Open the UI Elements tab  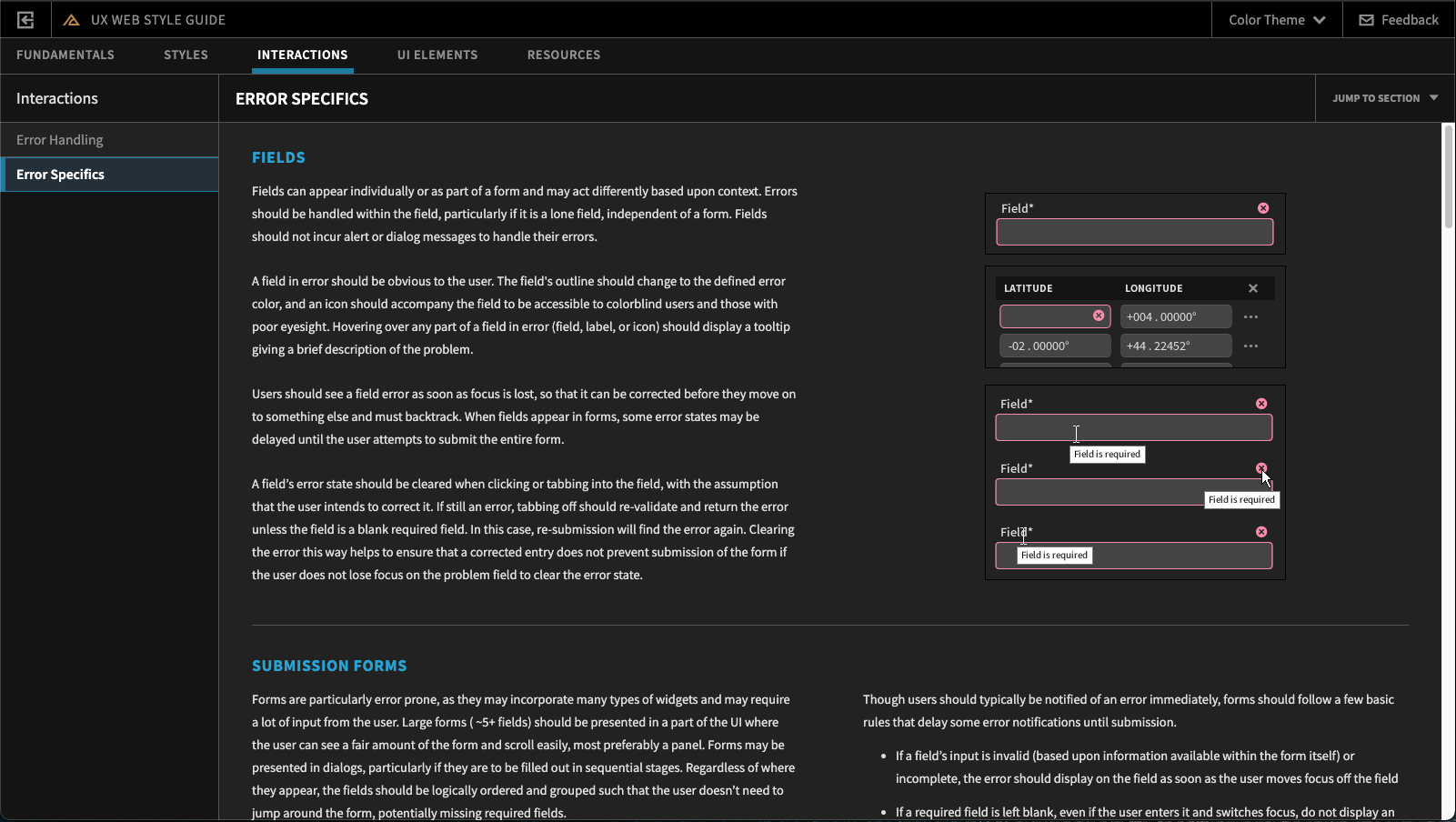tap(437, 55)
